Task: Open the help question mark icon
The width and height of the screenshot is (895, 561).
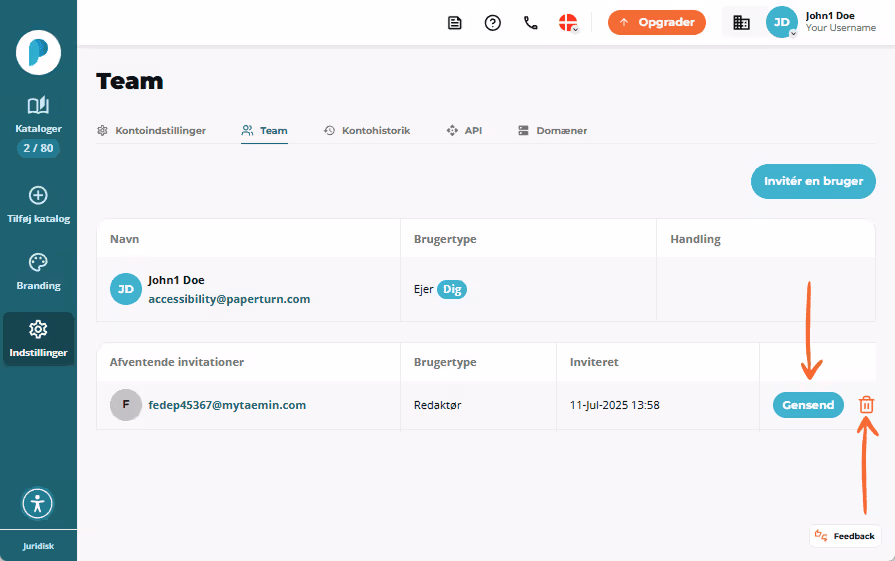Action: coord(493,23)
